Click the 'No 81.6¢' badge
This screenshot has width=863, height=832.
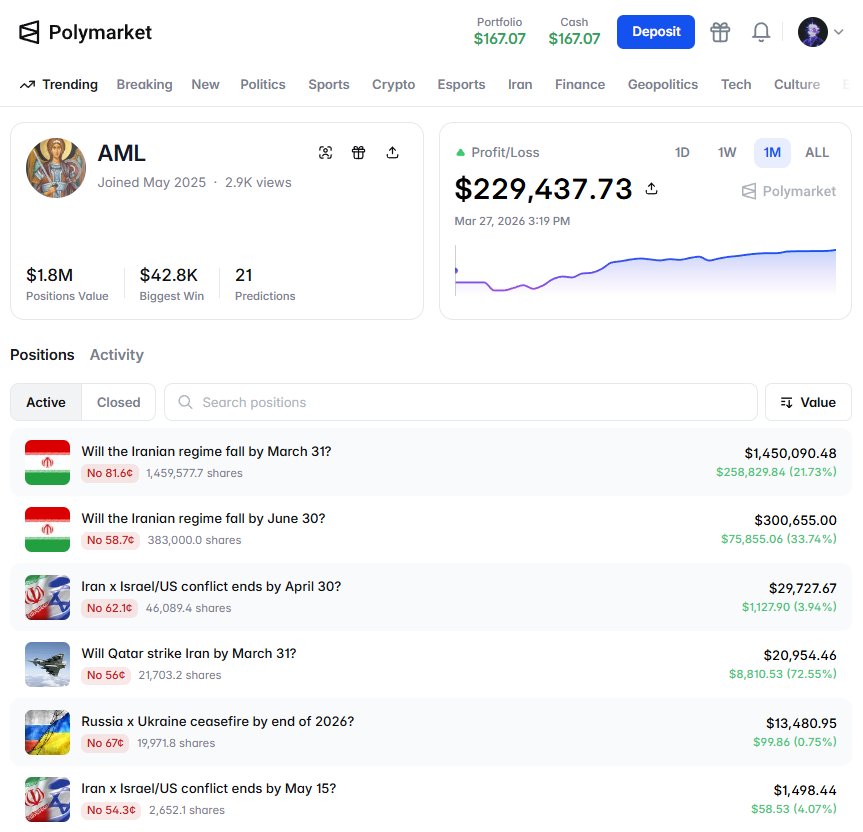click(110, 473)
